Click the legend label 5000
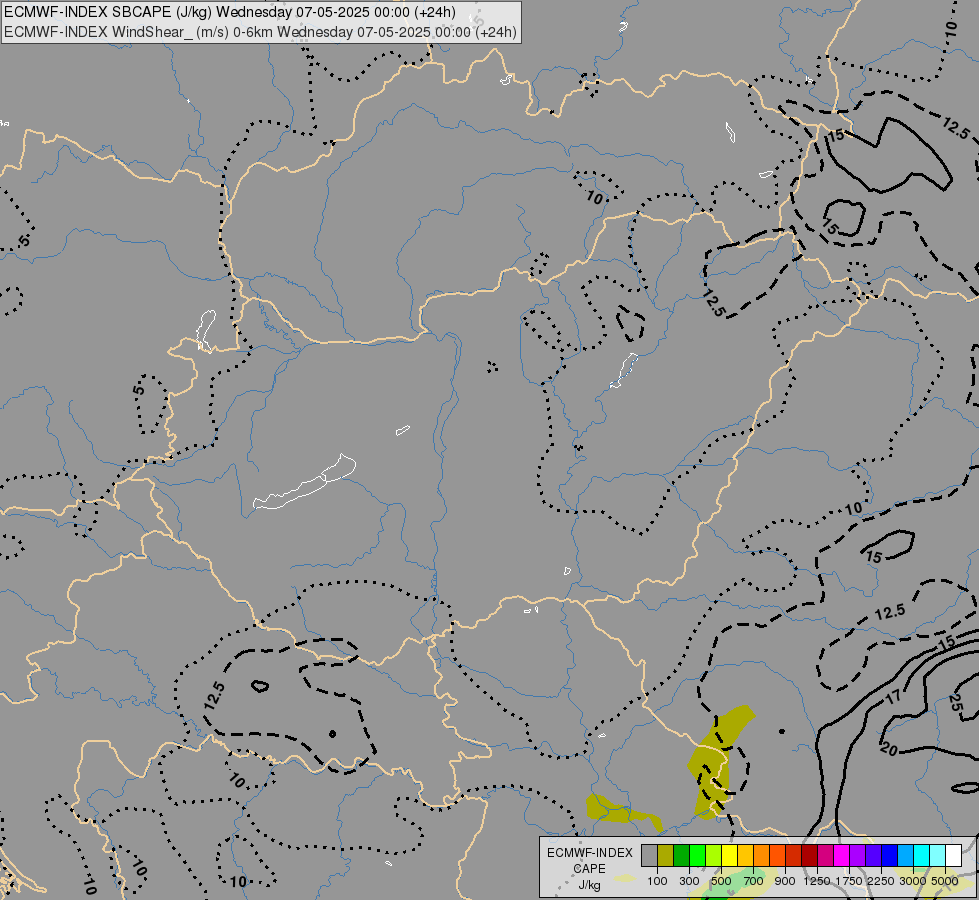This screenshot has height=900, width=979. pos(945,881)
